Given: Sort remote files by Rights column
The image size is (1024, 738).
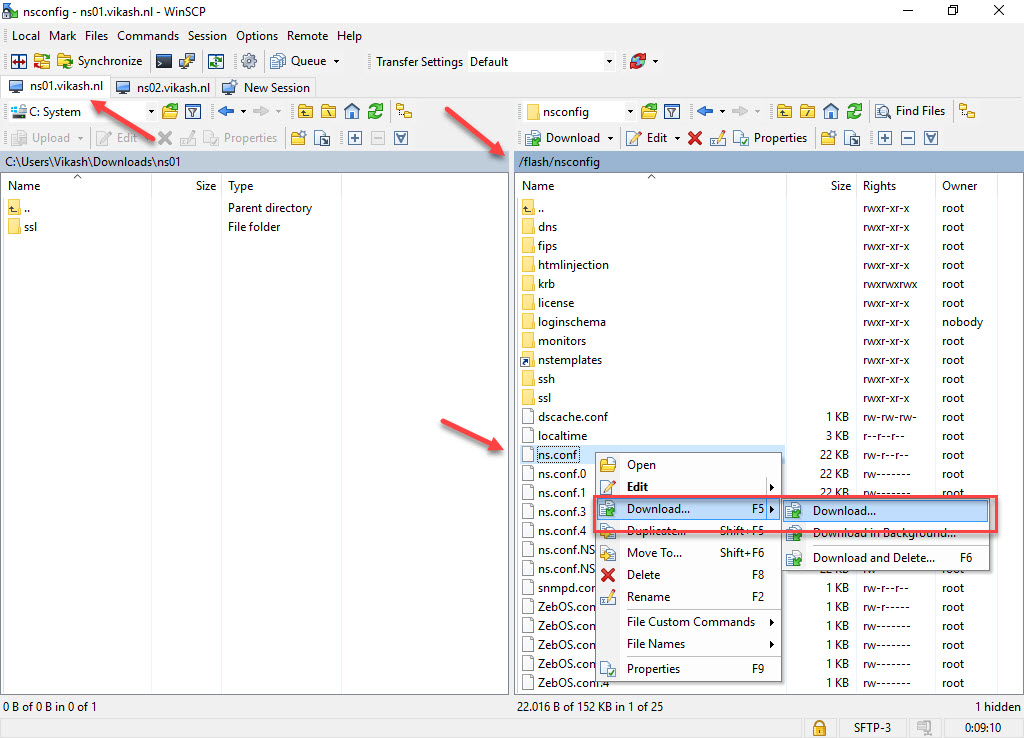Looking at the screenshot, I should coord(896,186).
